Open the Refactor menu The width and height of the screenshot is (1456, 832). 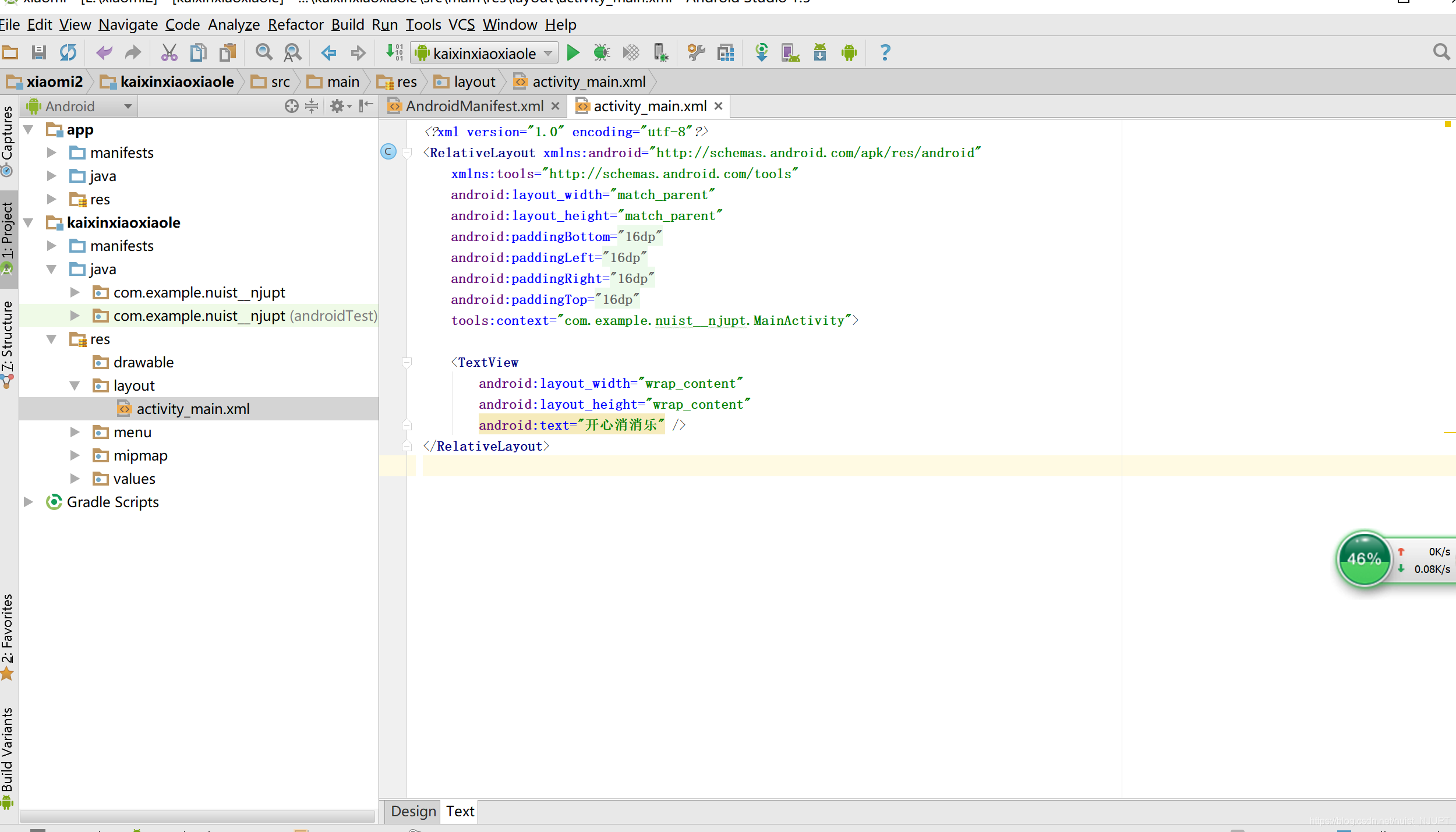[x=295, y=24]
